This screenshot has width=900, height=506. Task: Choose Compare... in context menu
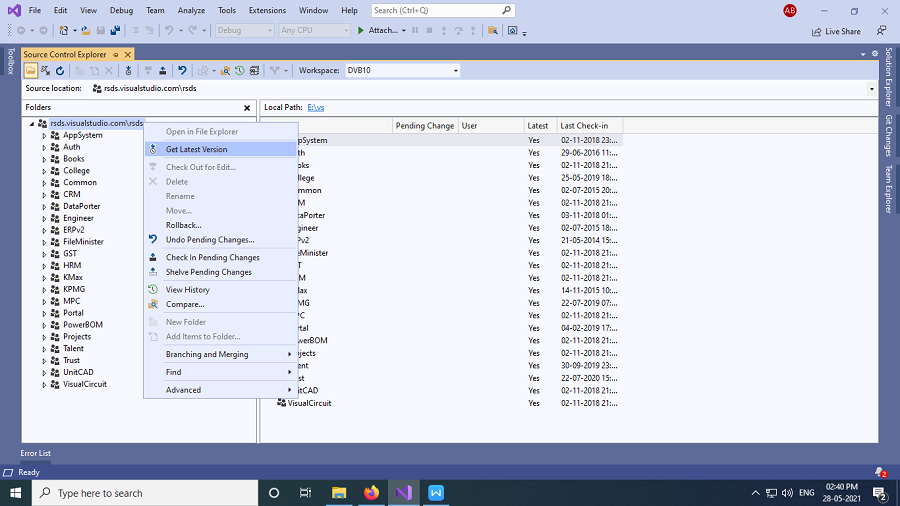pos(221,304)
